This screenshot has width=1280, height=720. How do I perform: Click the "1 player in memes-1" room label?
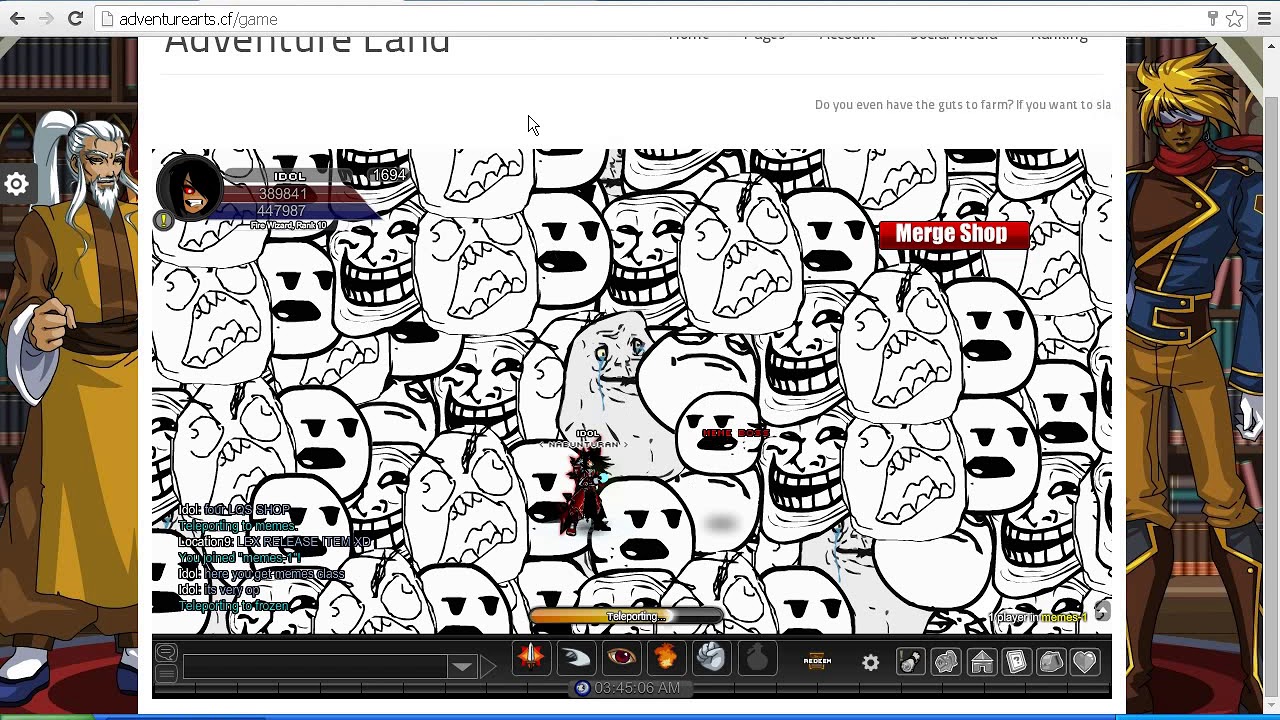1037,618
